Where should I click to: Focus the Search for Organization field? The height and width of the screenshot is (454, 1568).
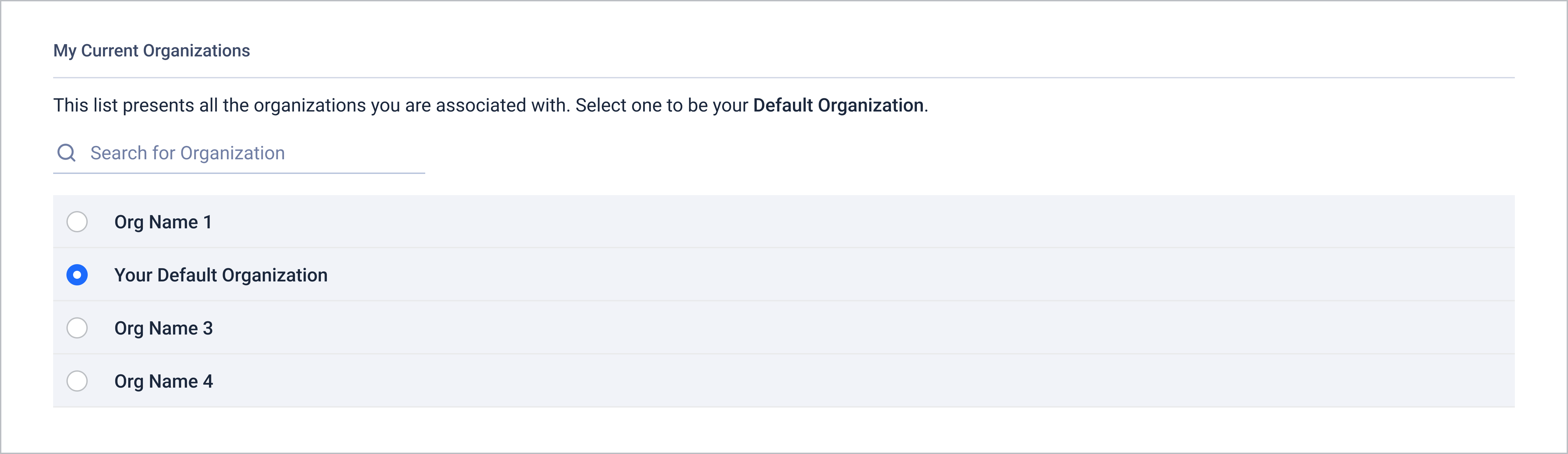click(x=244, y=153)
